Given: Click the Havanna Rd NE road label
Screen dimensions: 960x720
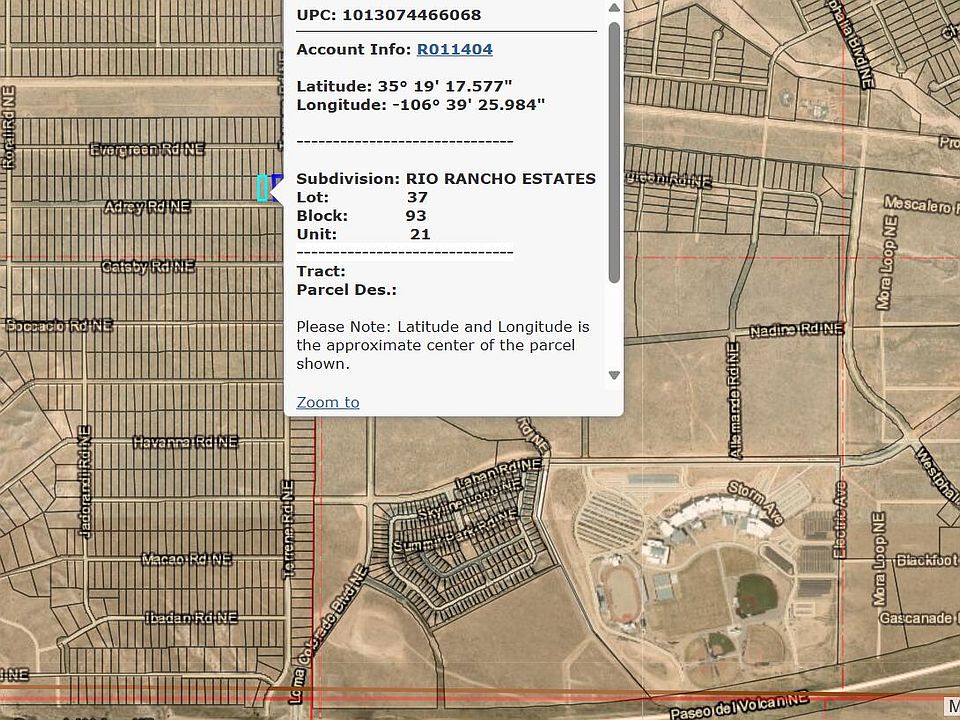Looking at the screenshot, I should 185,441.
